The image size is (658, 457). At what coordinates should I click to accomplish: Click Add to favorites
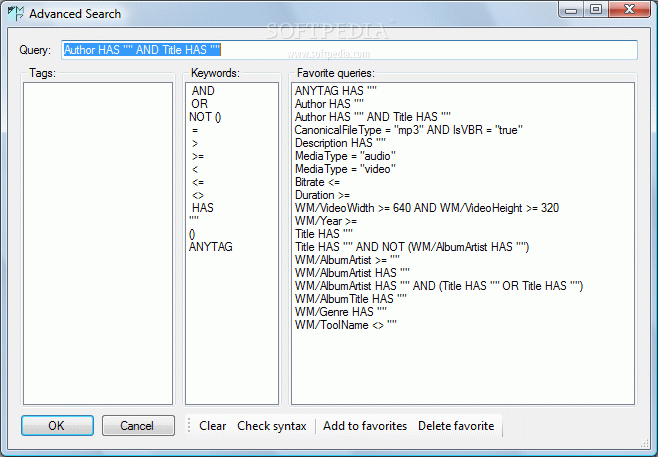pyautogui.click(x=365, y=426)
